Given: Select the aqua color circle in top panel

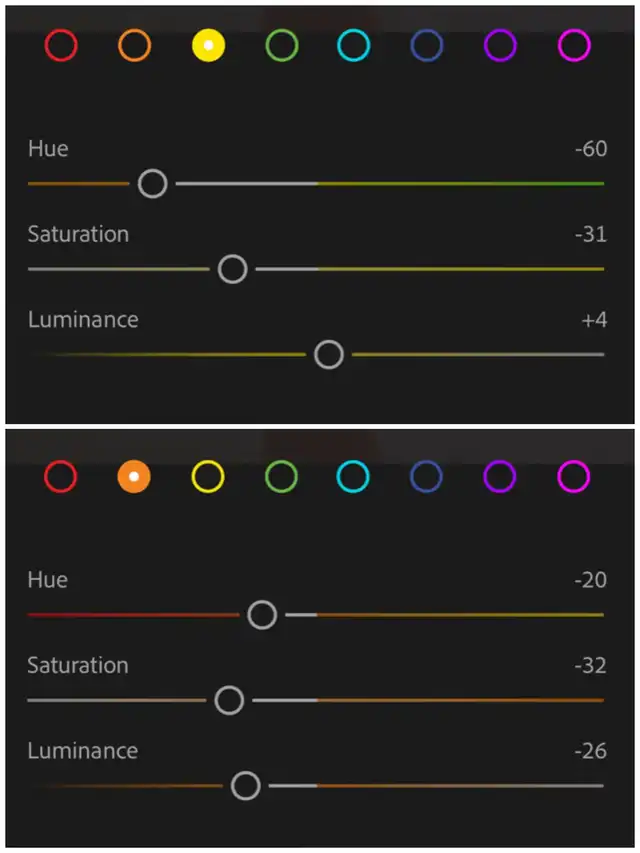Looking at the screenshot, I should [354, 45].
